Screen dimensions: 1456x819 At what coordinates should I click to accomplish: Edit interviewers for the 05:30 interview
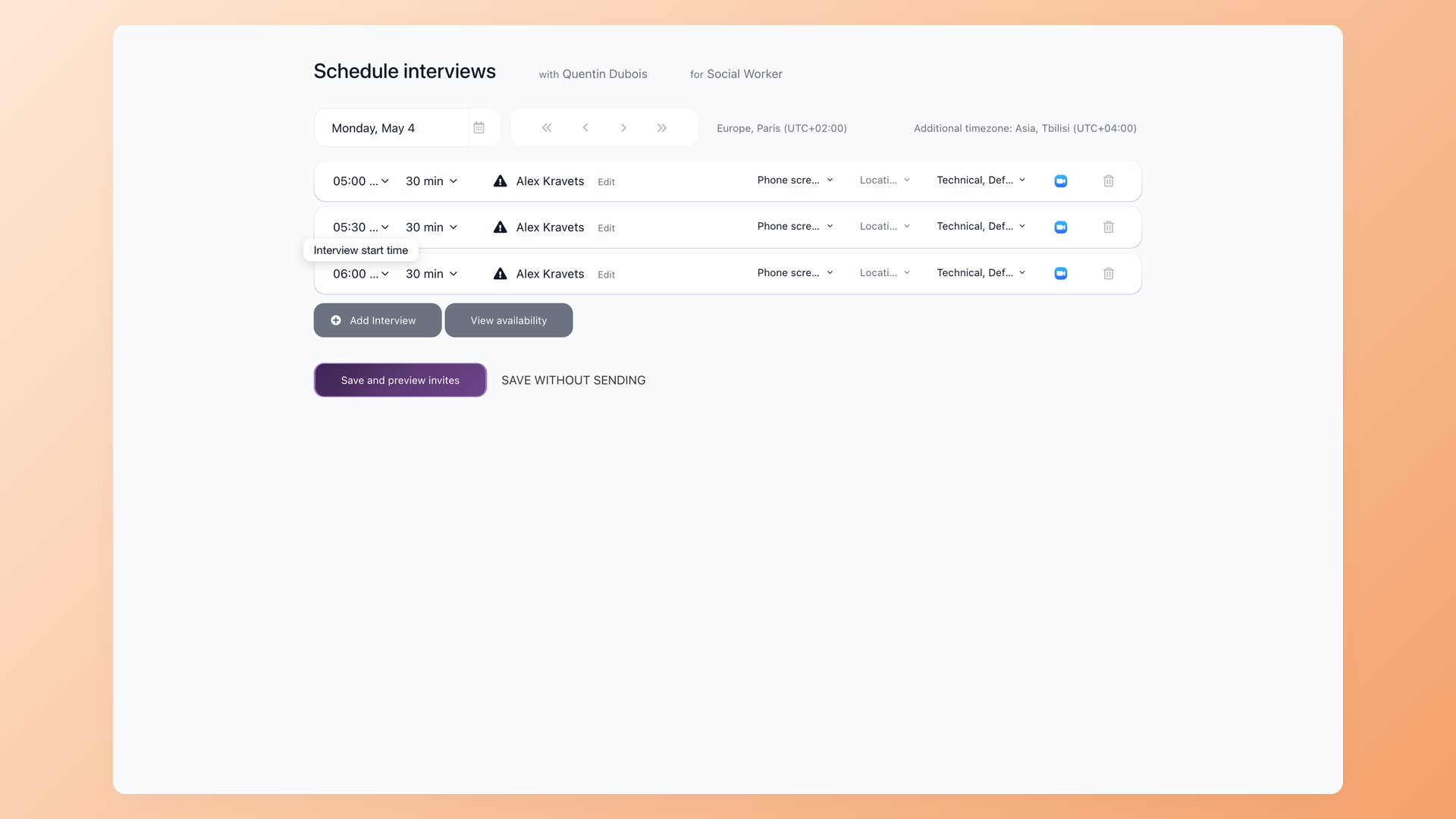[606, 228]
